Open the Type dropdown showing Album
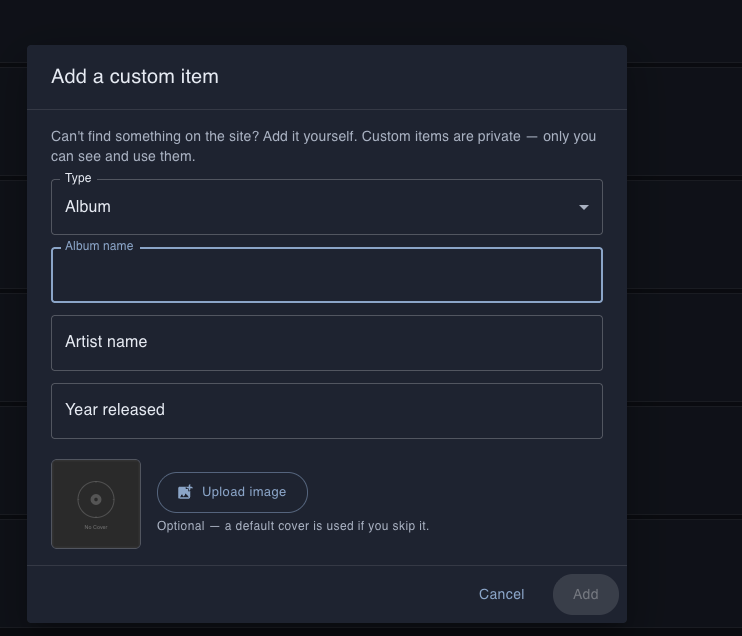The width and height of the screenshot is (742, 636). [x=327, y=207]
